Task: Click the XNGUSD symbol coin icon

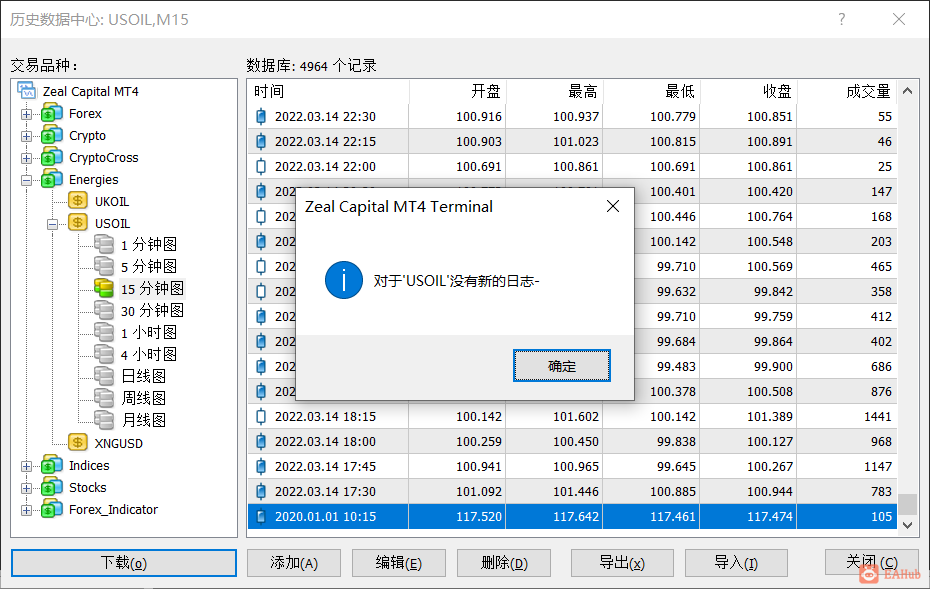Action: (x=78, y=442)
